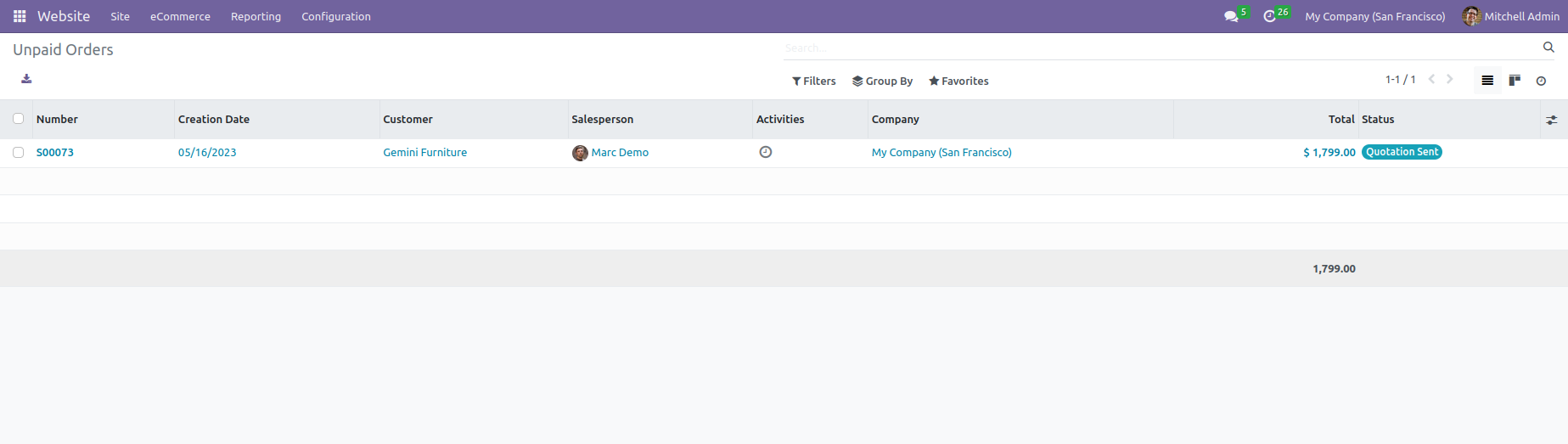The height and width of the screenshot is (444, 1568).
Task: Expand the Filters dropdown
Action: pyautogui.click(x=814, y=81)
